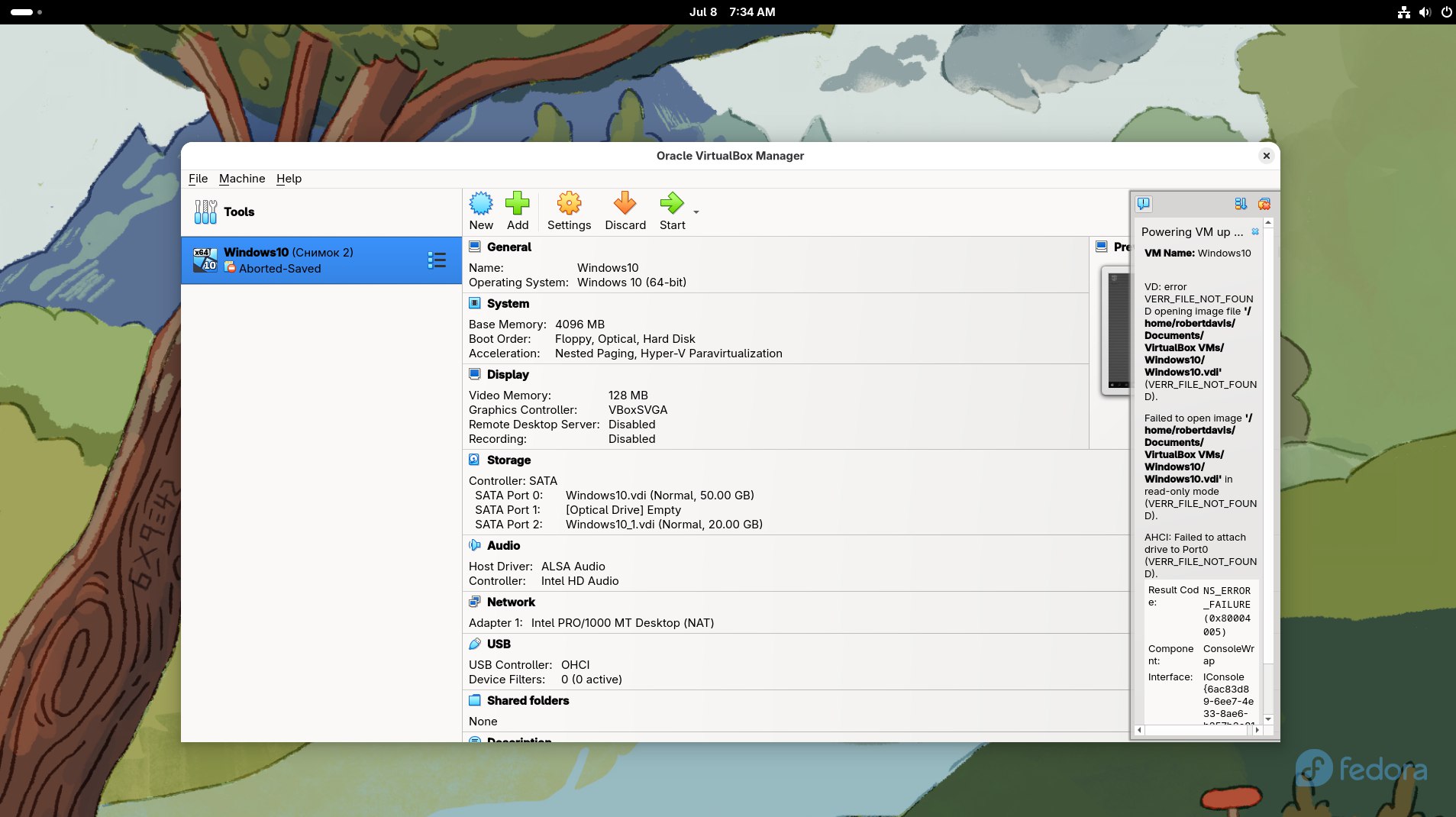Open the Start button dropdown arrow
This screenshot has height=817, width=1456.
tap(696, 212)
